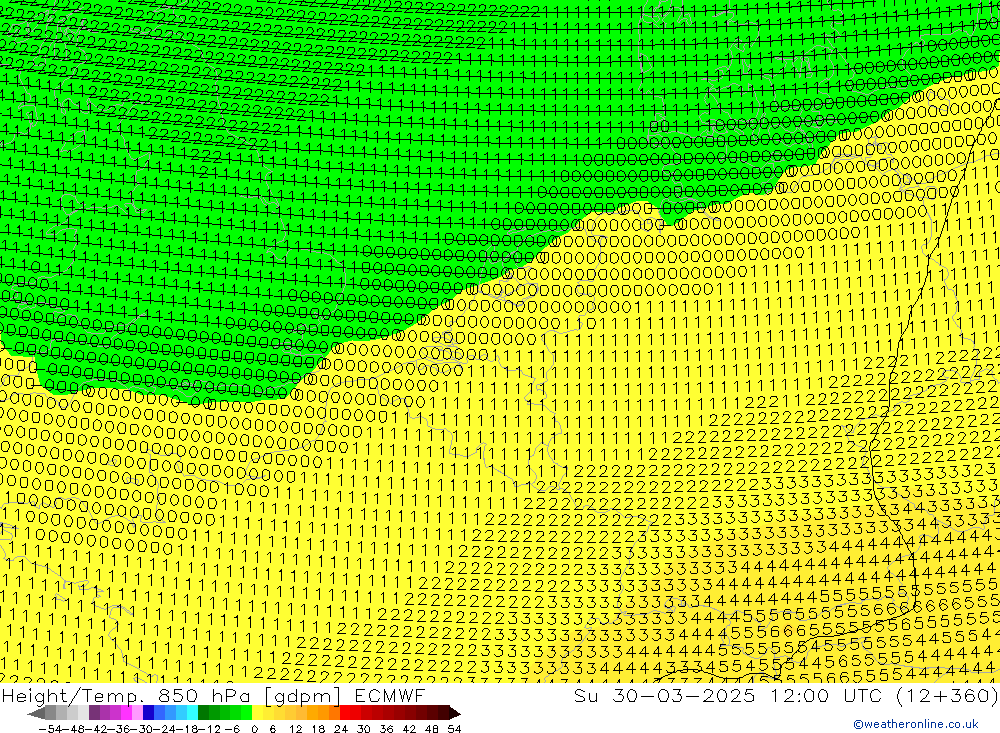Click the "ECMWF" model label
The height and width of the screenshot is (733, 1000).
389,696
